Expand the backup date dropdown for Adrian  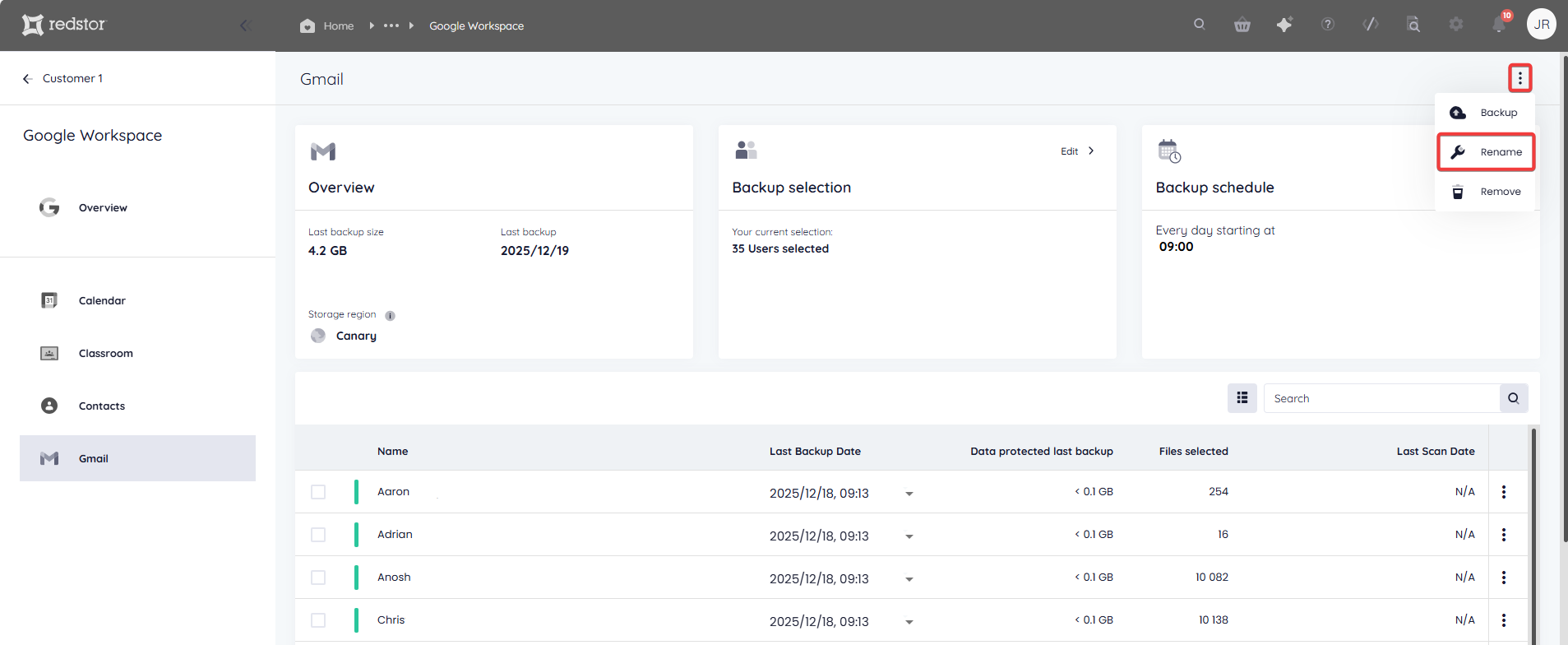pos(909,536)
